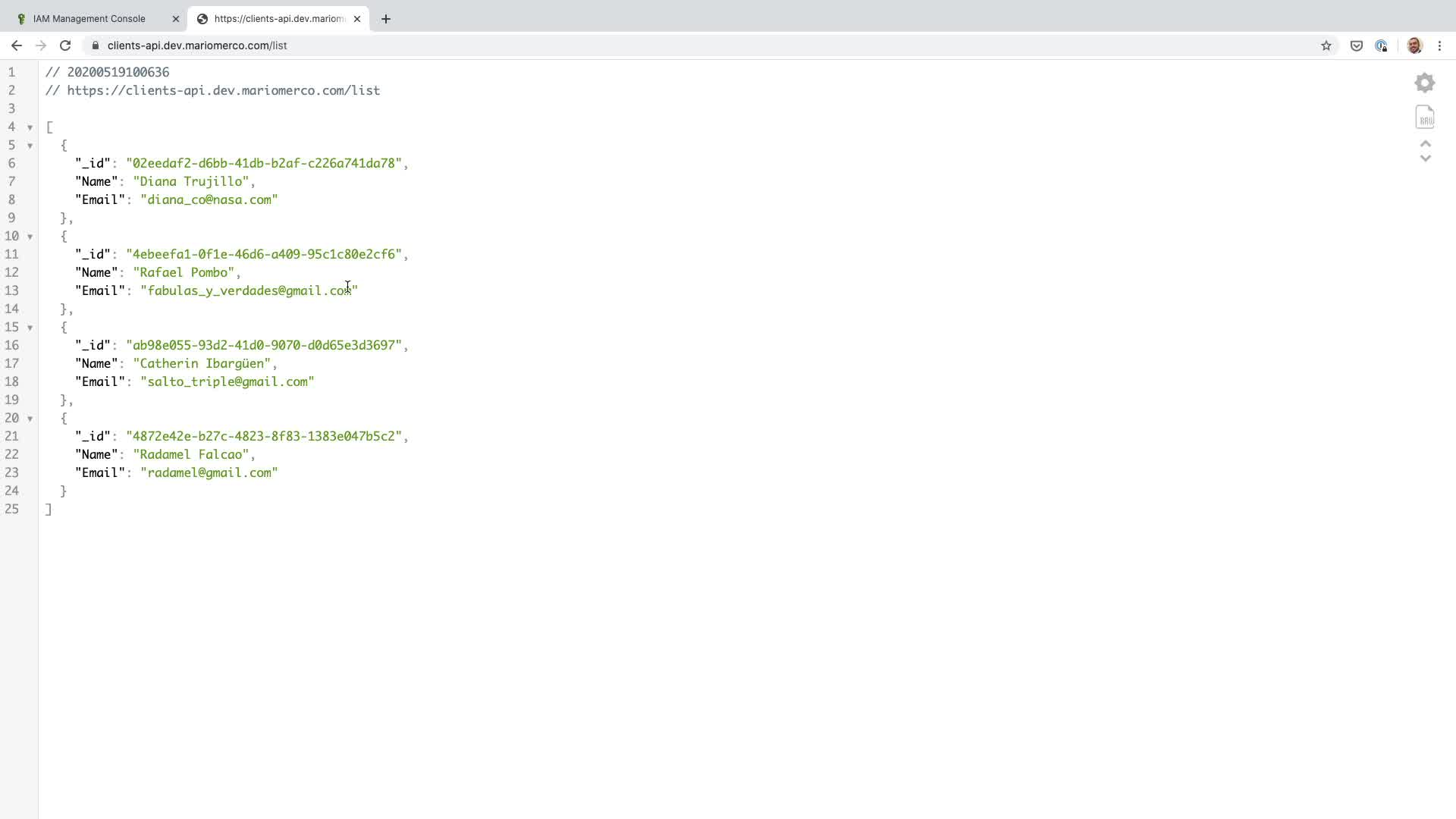Image resolution: width=1456 pixels, height=819 pixels.
Task: Click the collapse-all up chevron
Action: click(x=1426, y=144)
